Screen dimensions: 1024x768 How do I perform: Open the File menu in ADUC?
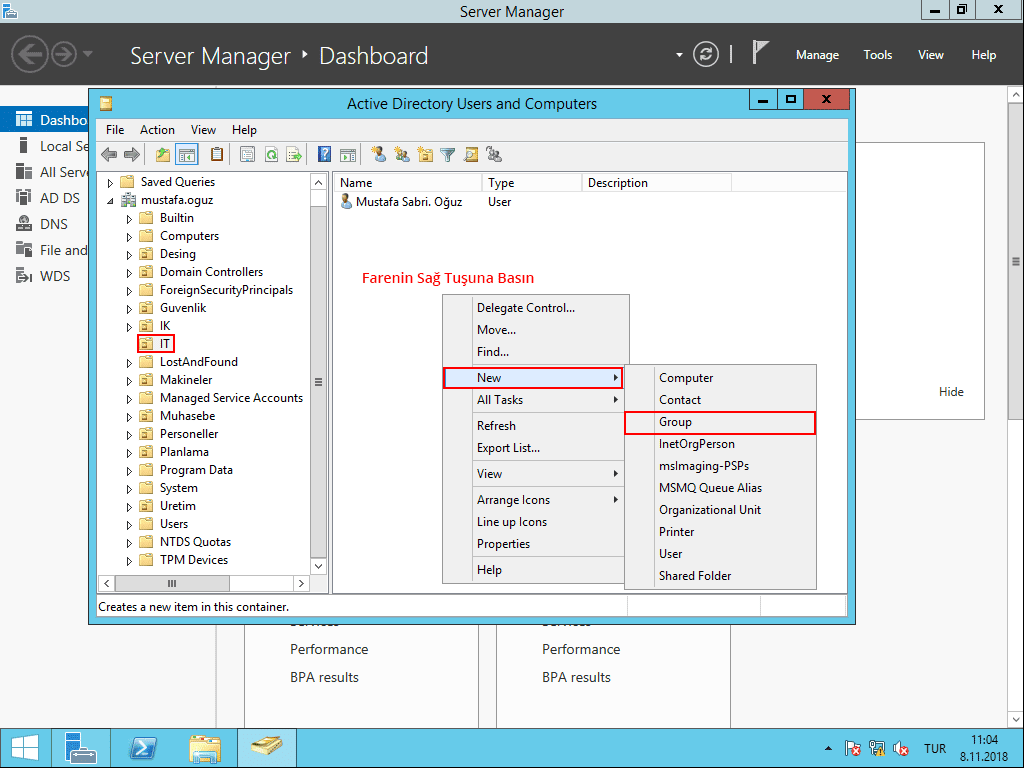(x=115, y=130)
